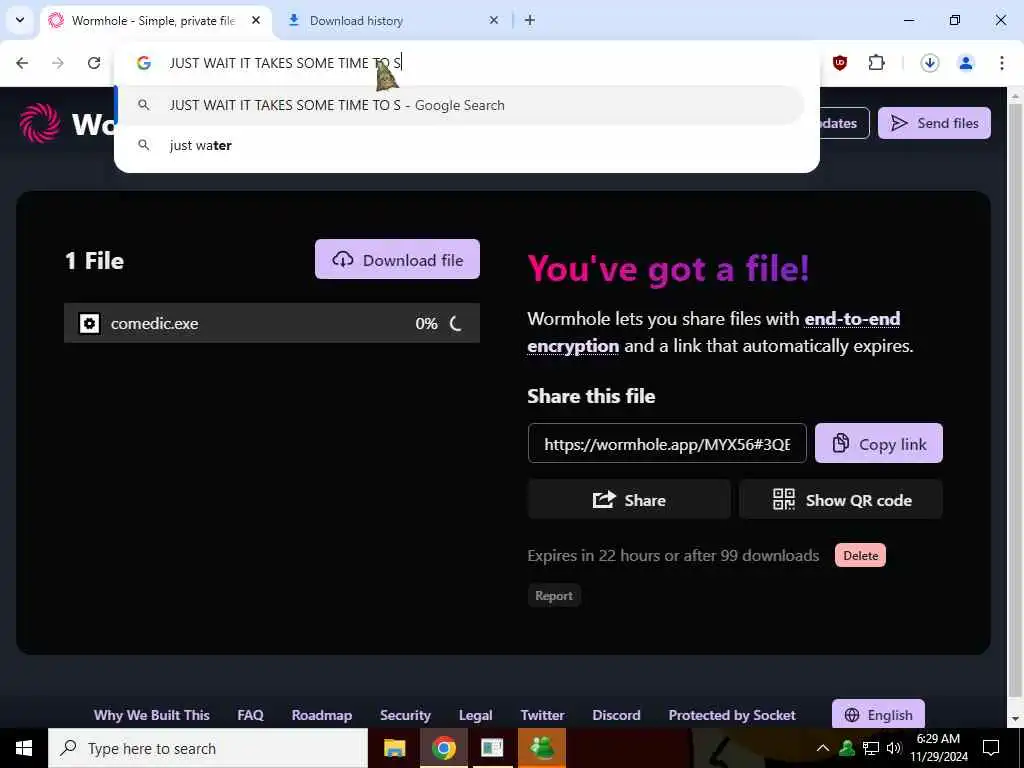Viewport: 1024px width, 768px height.
Task: Click the Show QR code button
Action: click(840, 500)
